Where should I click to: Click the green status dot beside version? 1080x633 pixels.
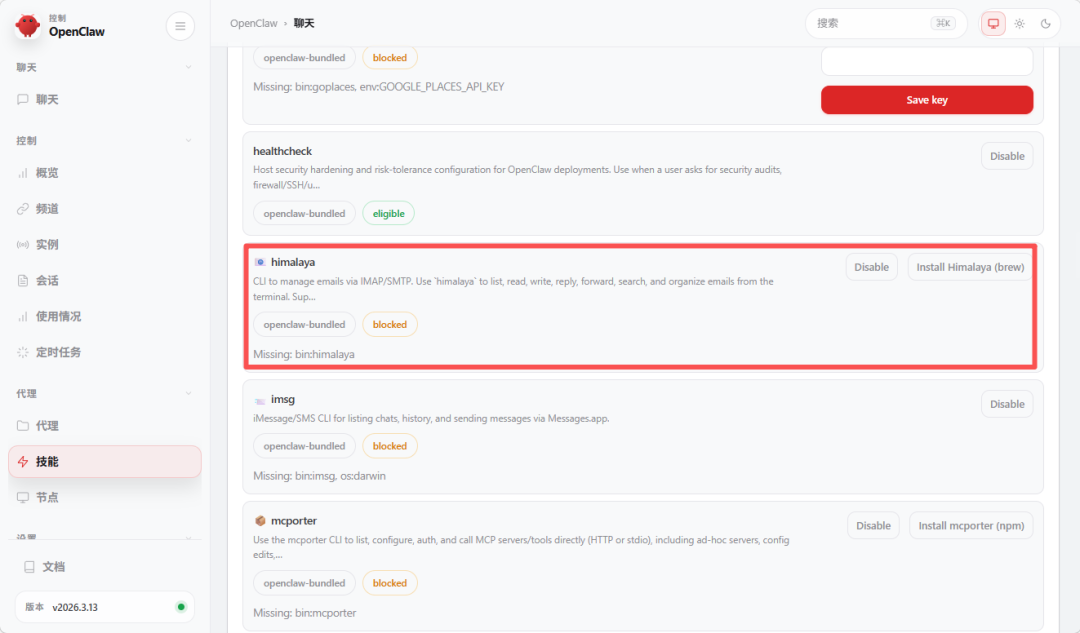[181, 607]
